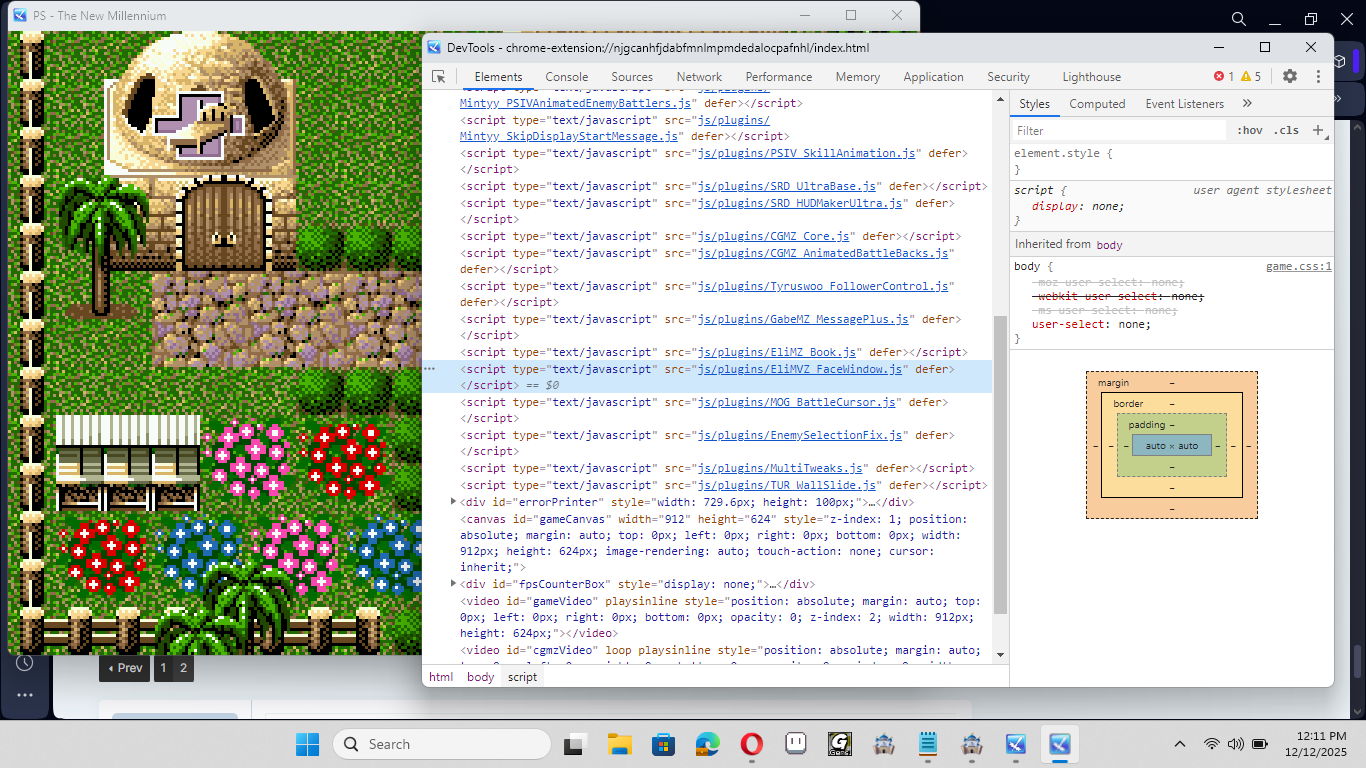Viewport: 1366px width, 768px height.
Task: Select the body breadcrumb
Action: pos(480,677)
